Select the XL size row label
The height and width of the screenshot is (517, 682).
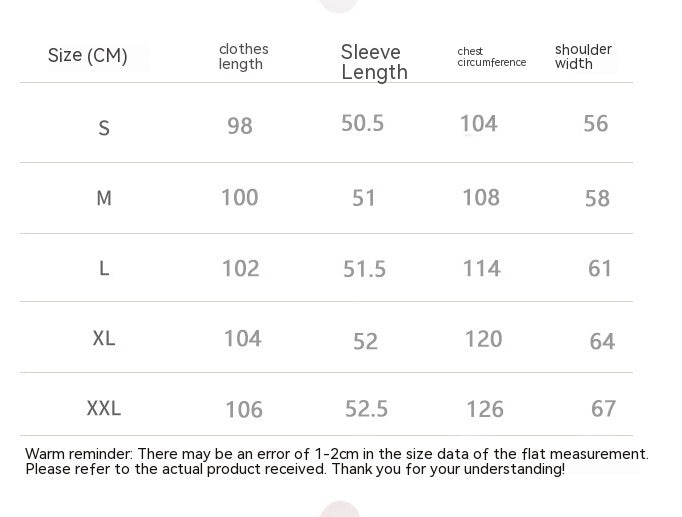coord(104,339)
